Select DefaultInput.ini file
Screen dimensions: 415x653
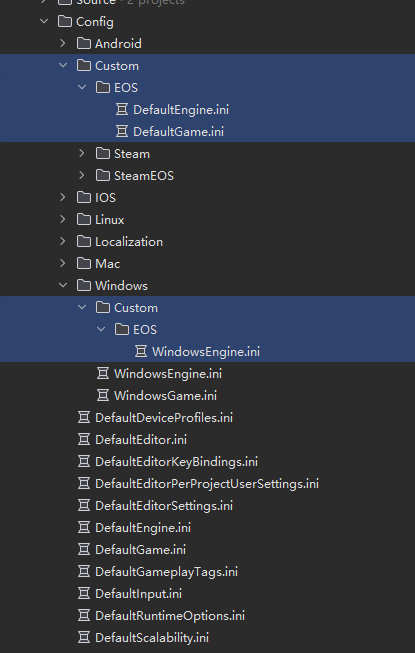(x=138, y=593)
